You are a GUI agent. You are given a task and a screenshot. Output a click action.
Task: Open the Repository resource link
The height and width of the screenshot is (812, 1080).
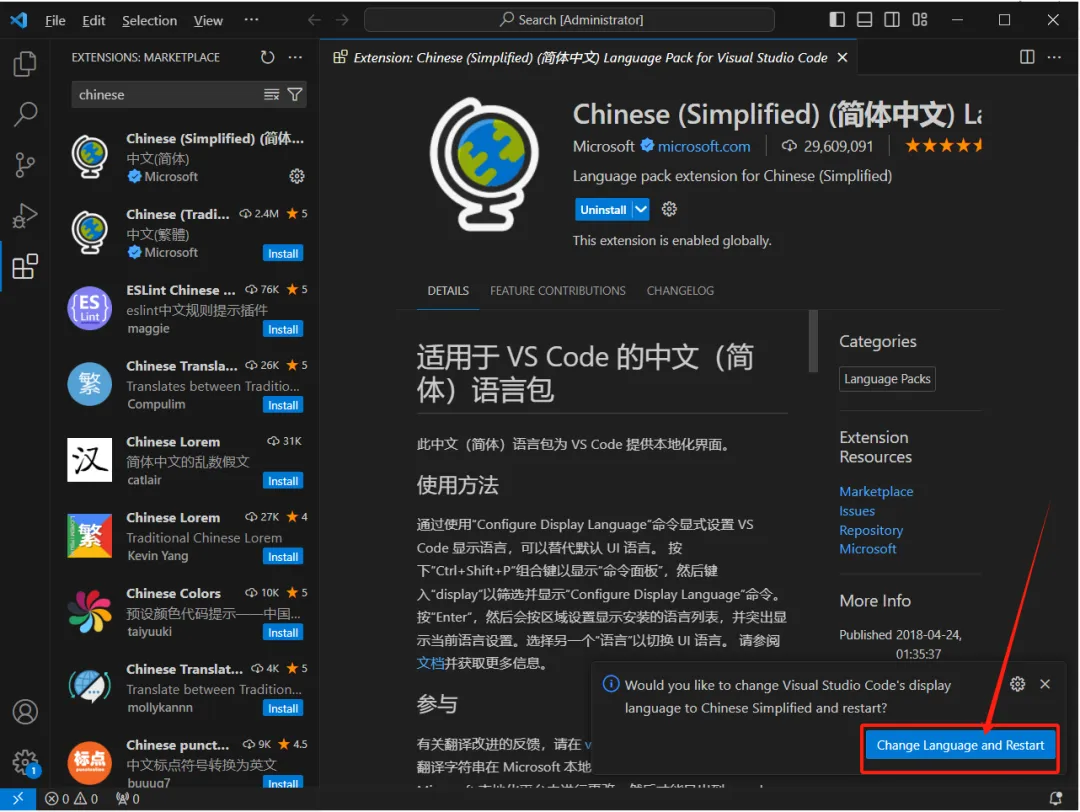pos(871,530)
